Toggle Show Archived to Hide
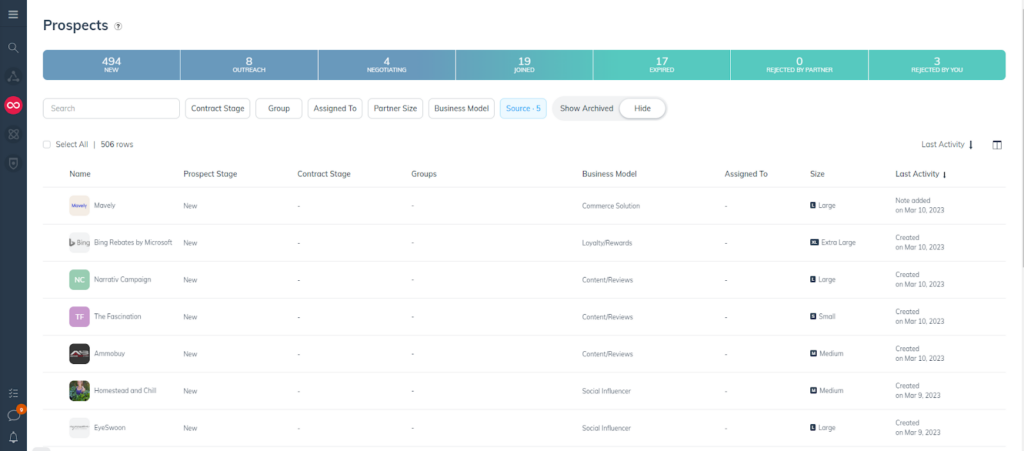The image size is (1024, 451). 642,108
